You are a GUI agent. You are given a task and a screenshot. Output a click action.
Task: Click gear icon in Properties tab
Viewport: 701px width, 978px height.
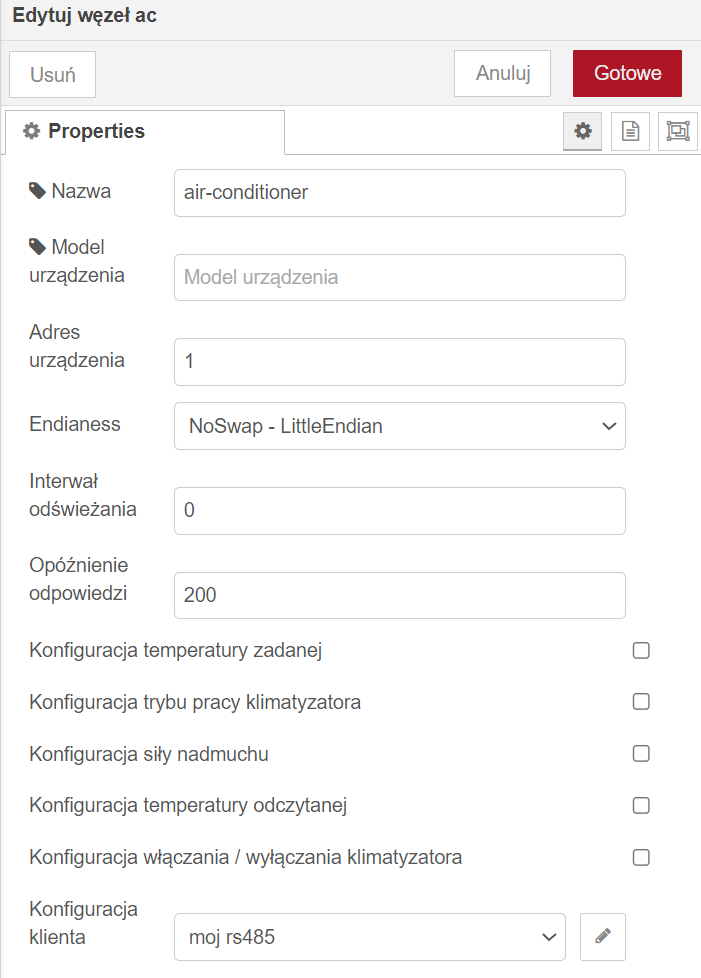31,131
